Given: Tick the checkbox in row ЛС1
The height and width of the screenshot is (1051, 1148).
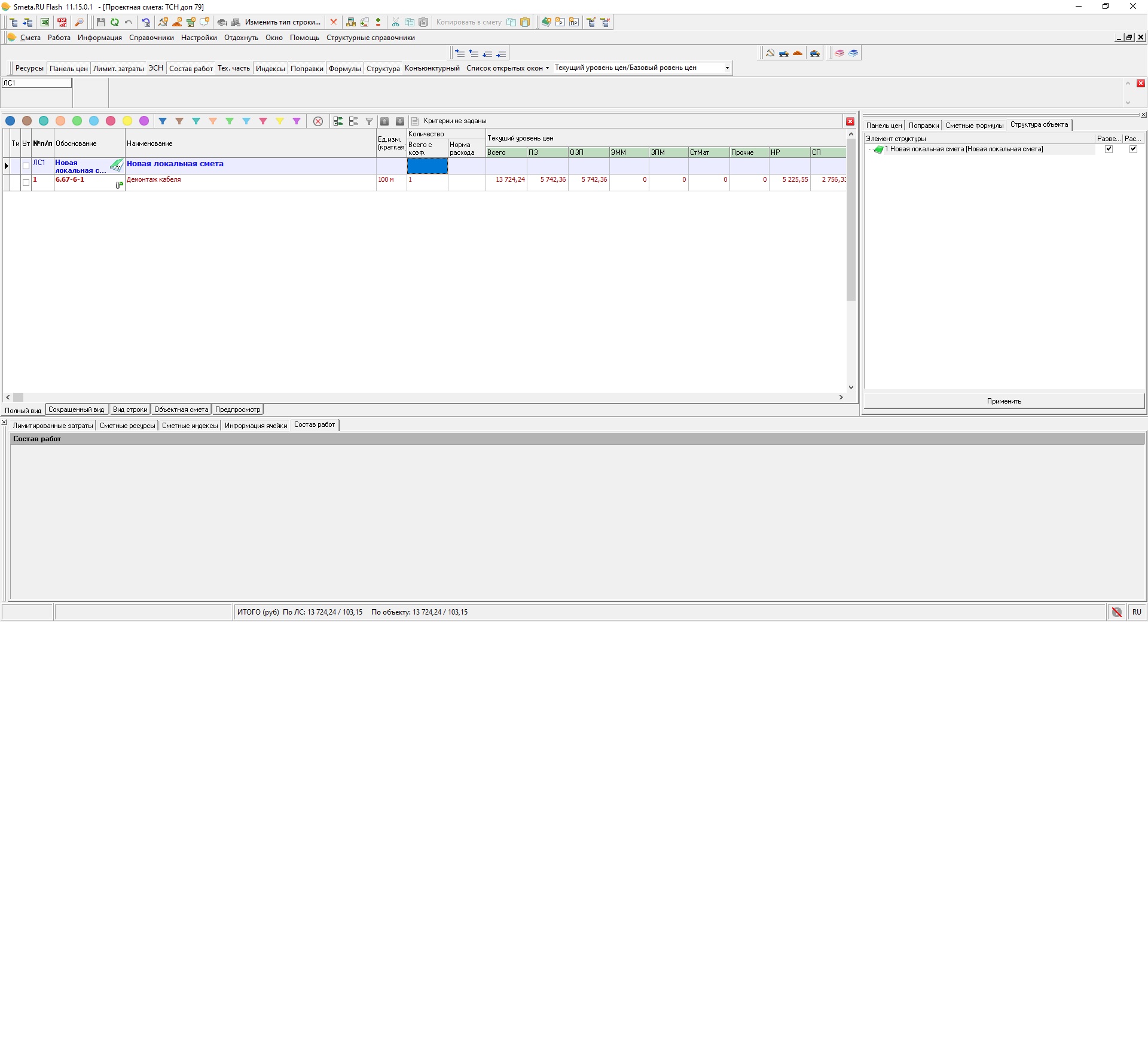Looking at the screenshot, I should point(26,166).
